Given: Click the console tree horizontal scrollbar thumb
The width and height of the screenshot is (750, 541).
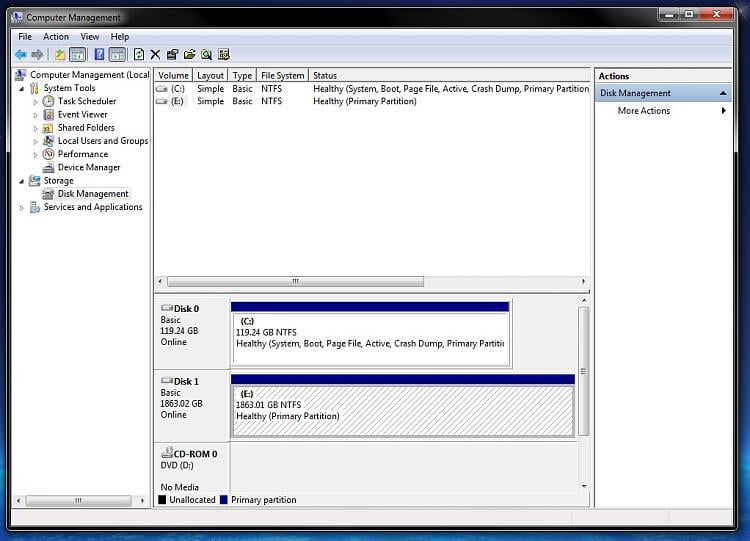Looking at the screenshot, I should click(78, 500).
